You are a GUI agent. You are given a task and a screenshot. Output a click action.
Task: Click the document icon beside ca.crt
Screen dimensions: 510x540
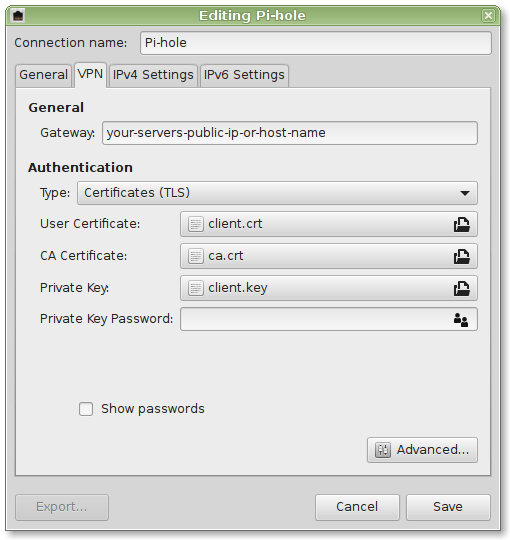click(x=196, y=256)
